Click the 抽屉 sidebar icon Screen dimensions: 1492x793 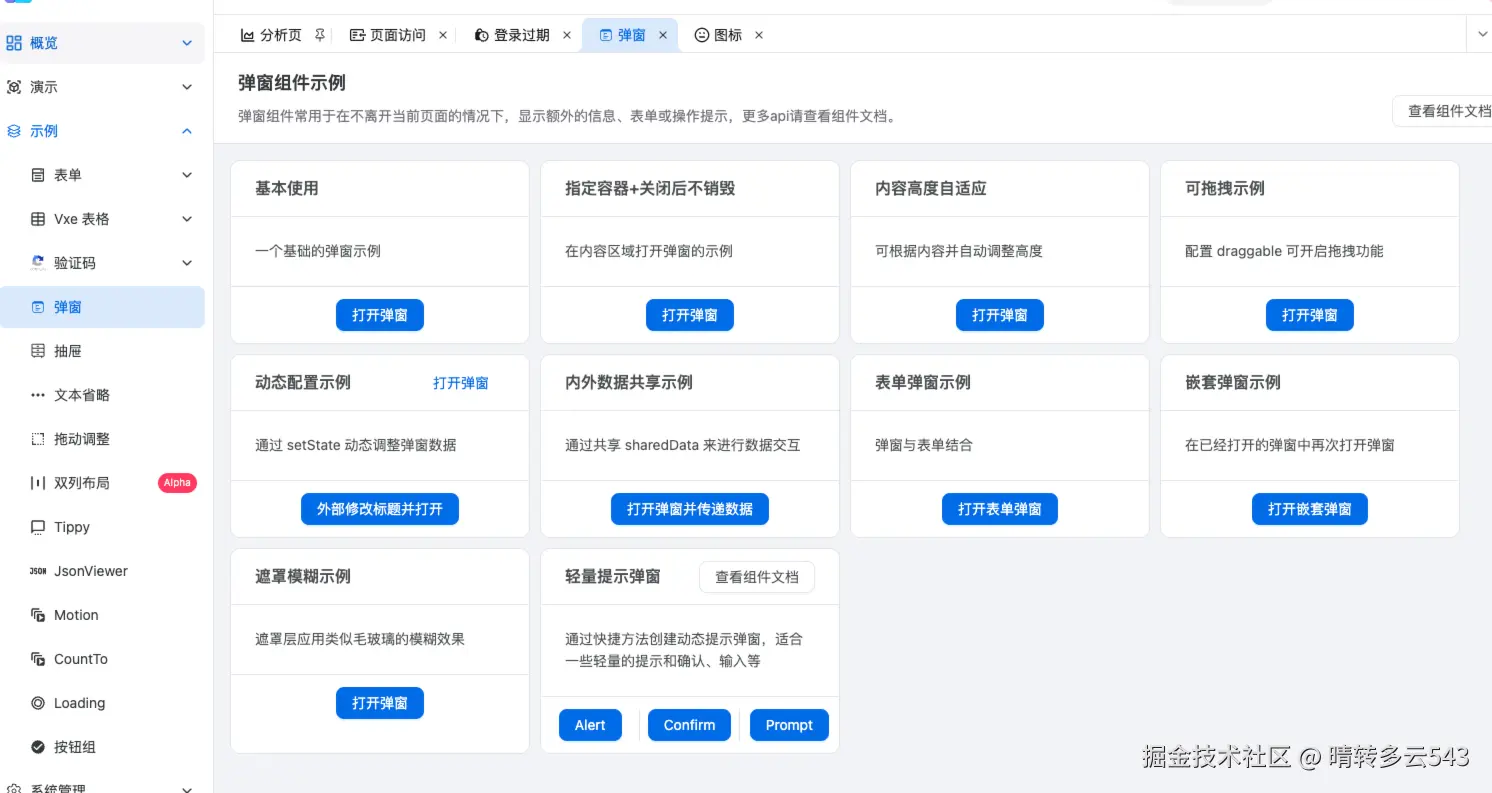coord(38,351)
